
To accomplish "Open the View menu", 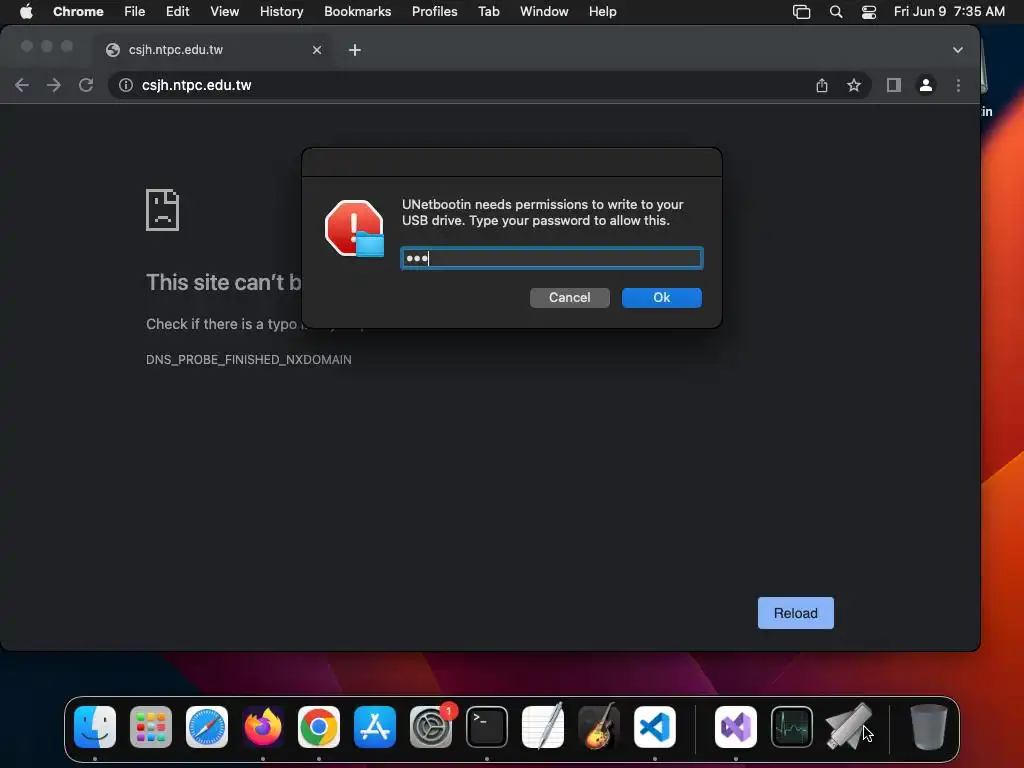I will [225, 11].
